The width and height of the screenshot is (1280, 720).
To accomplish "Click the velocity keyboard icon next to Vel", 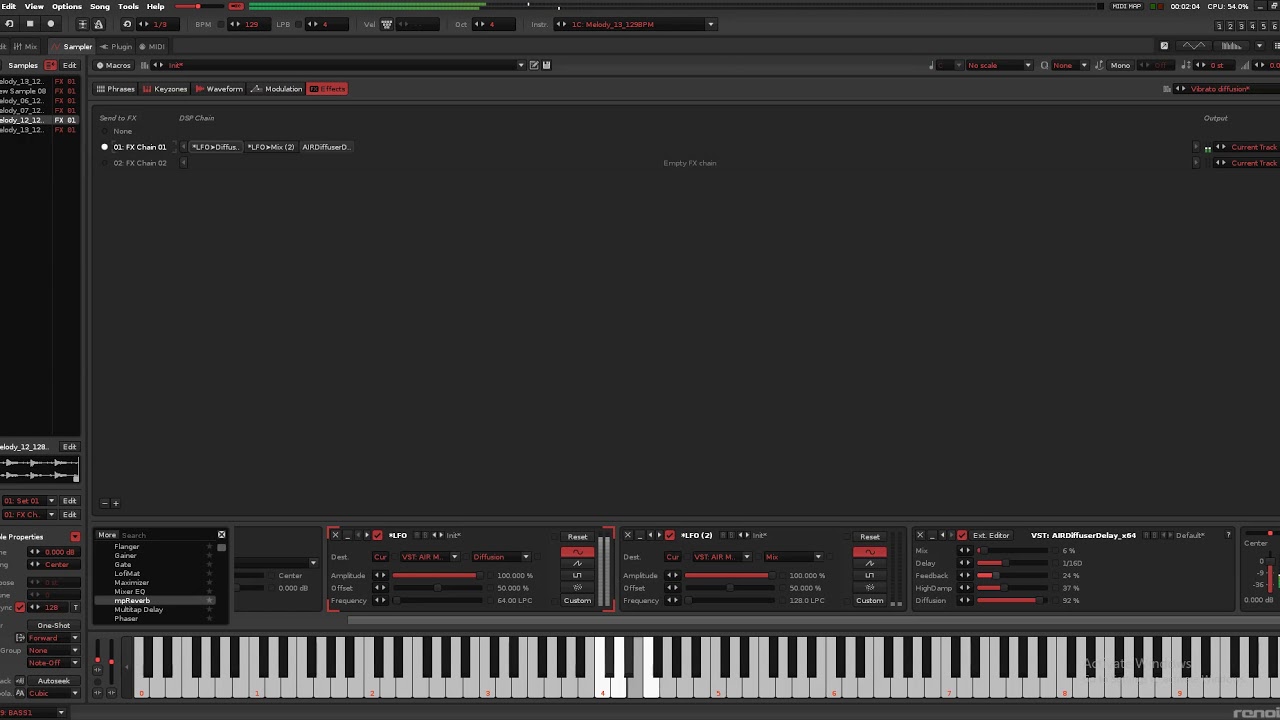I will pos(387,24).
